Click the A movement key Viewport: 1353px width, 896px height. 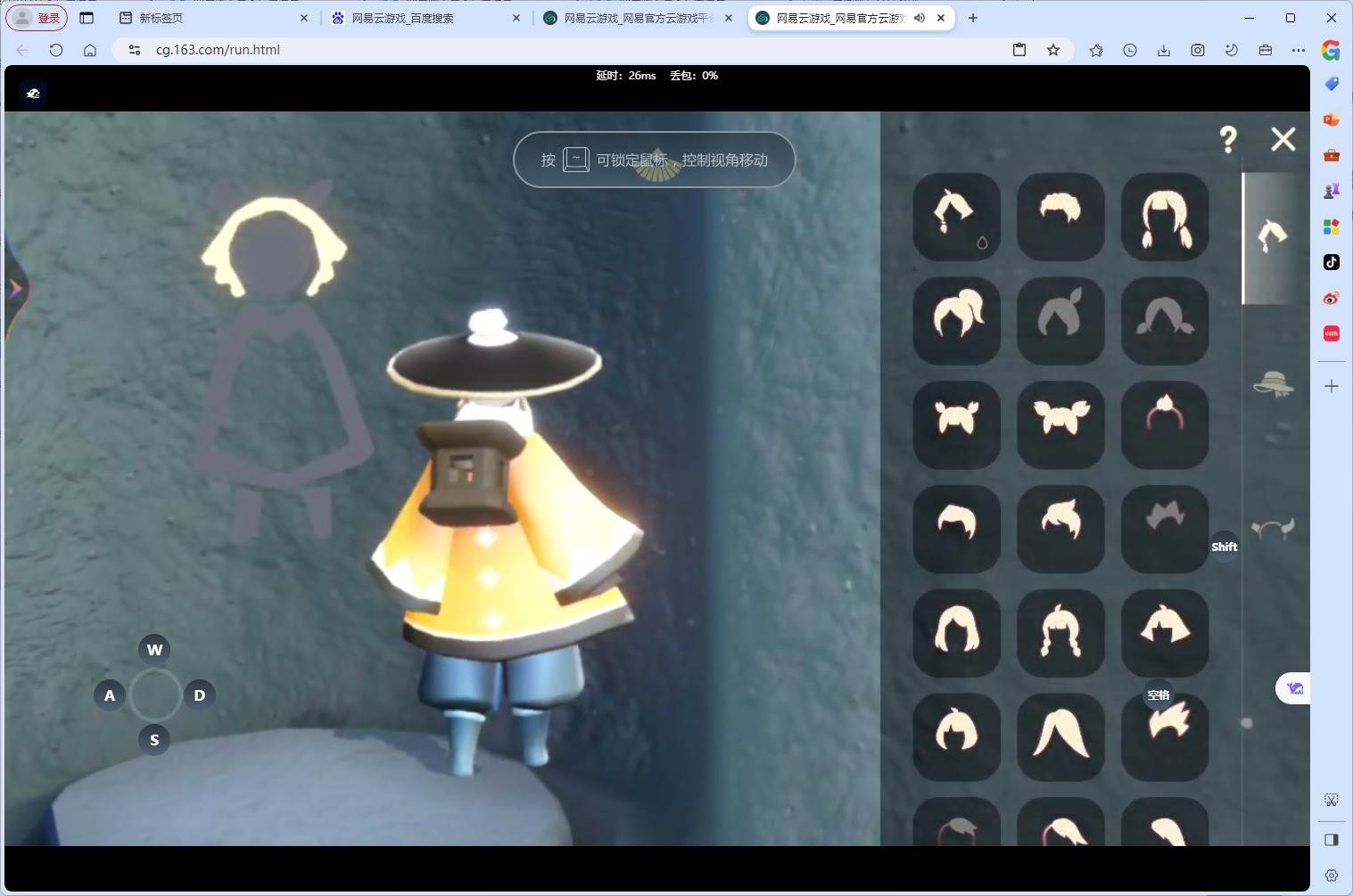coord(110,695)
